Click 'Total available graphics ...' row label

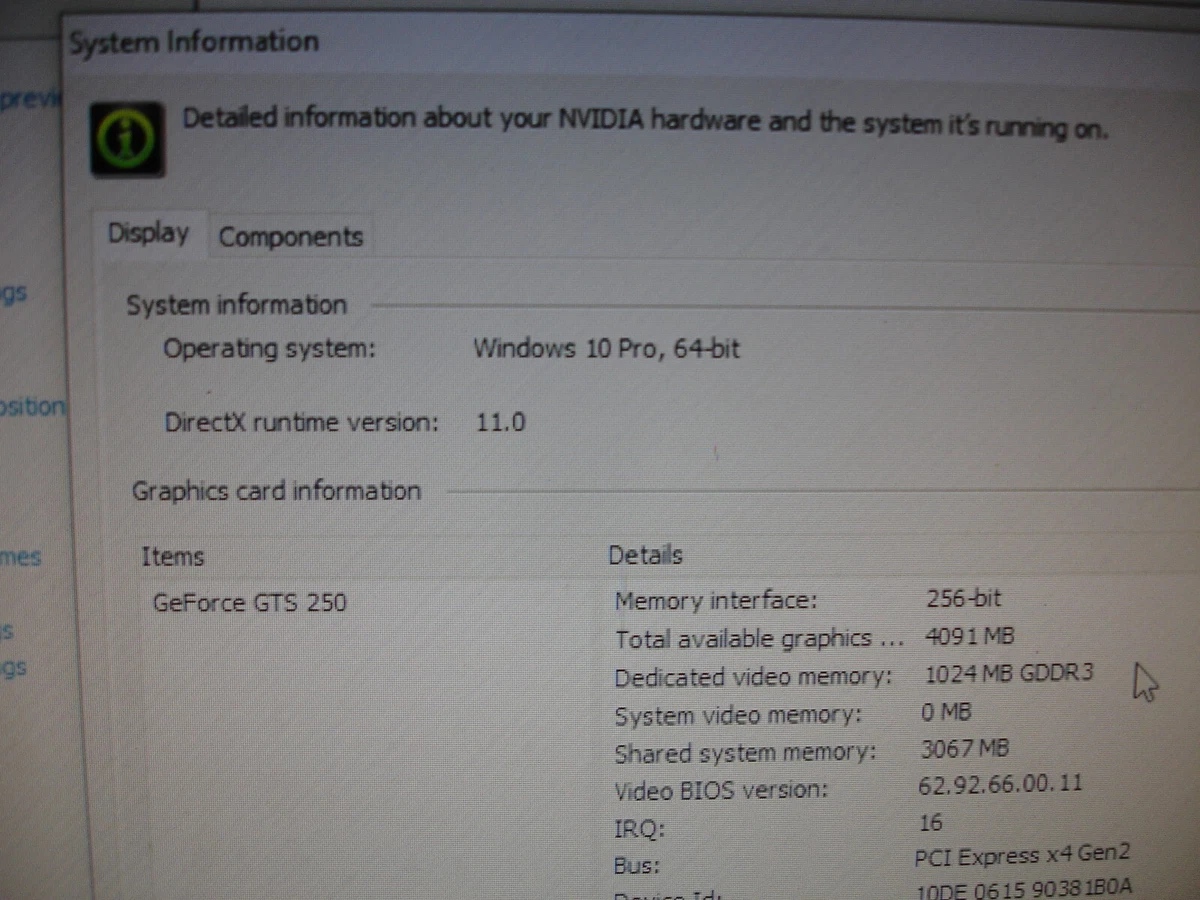(x=759, y=639)
